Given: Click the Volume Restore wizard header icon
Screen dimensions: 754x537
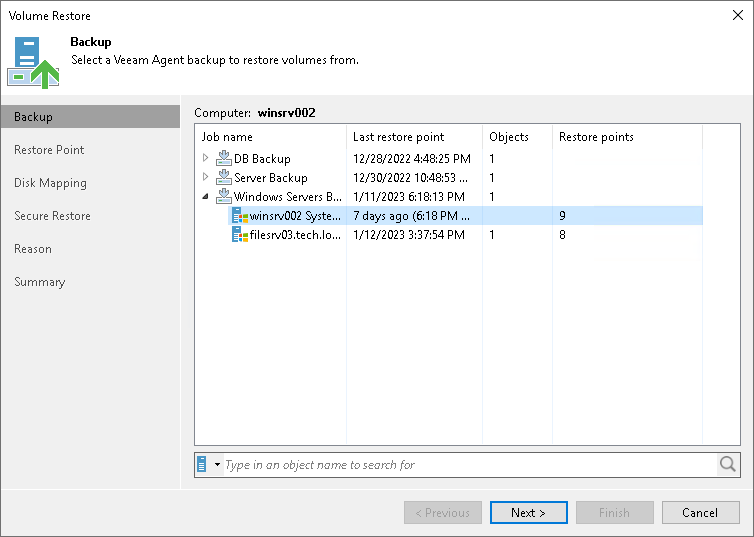Looking at the screenshot, I should tap(33, 62).
